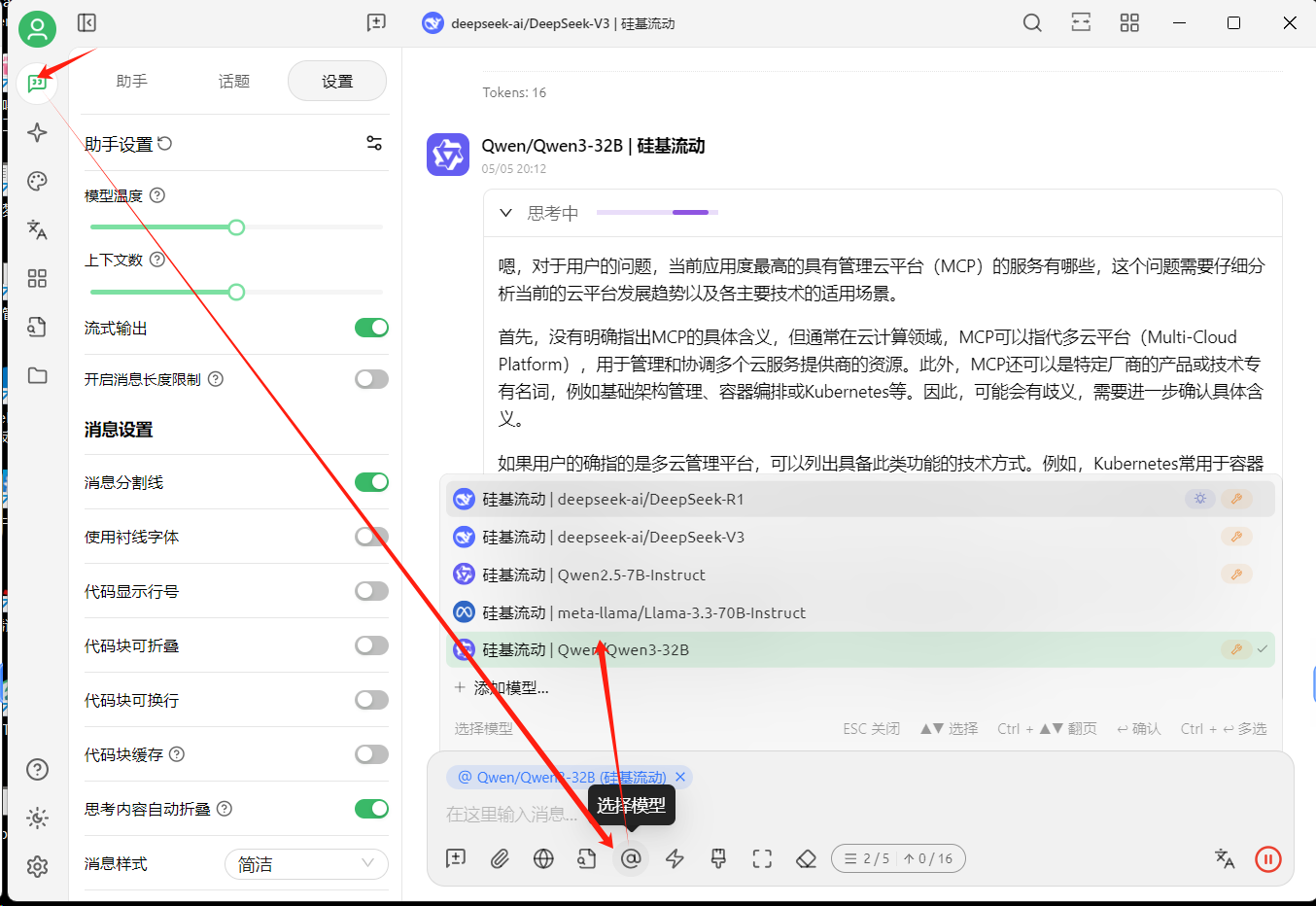Switch to the 话题 tab
The width and height of the screenshot is (1316, 906).
pyautogui.click(x=233, y=81)
